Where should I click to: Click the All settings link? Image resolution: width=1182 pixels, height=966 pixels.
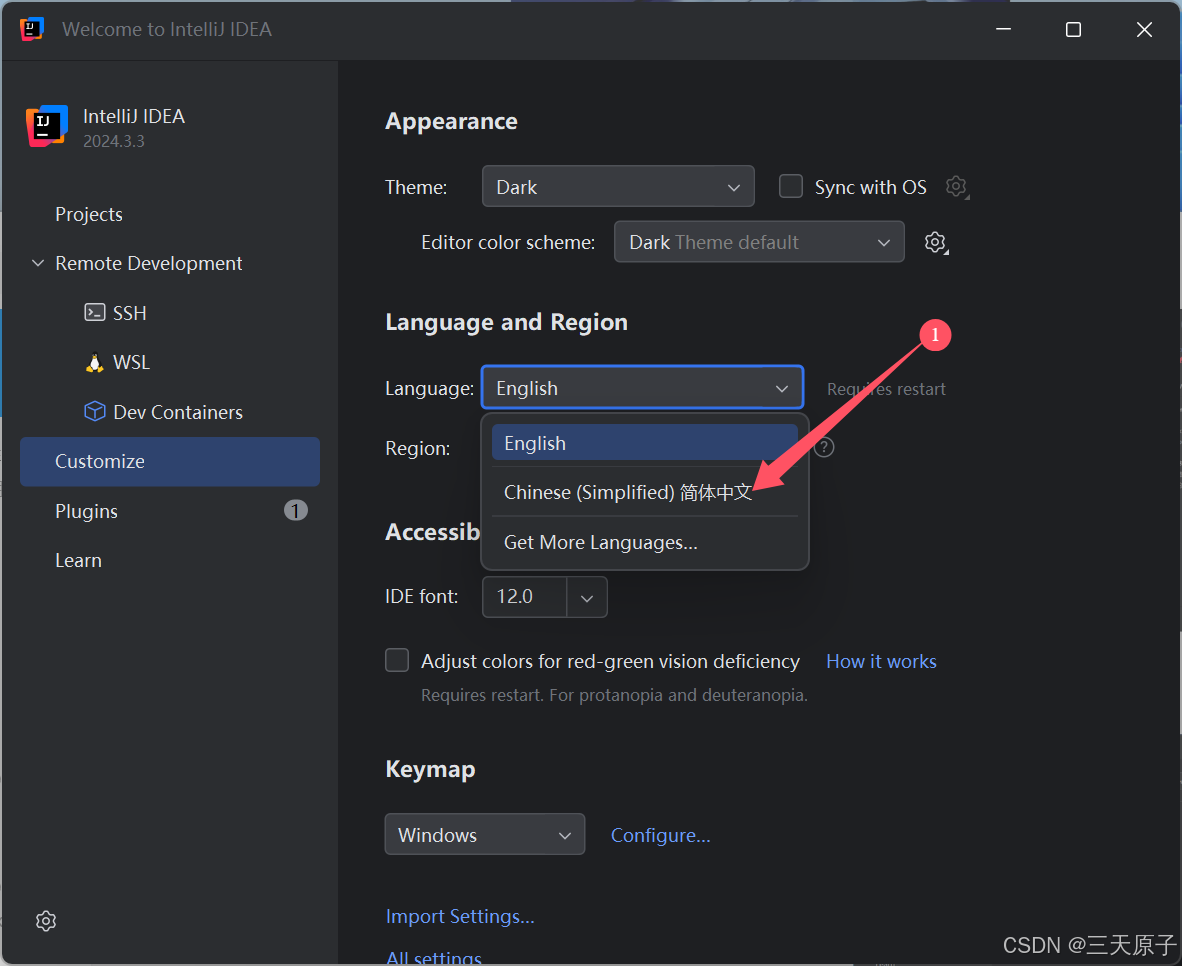tap(433, 958)
